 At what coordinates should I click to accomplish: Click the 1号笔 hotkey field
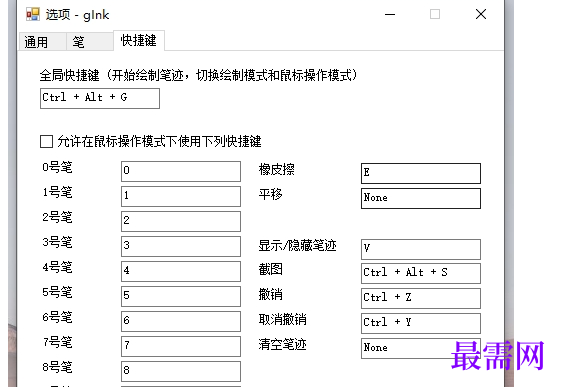tap(181, 196)
